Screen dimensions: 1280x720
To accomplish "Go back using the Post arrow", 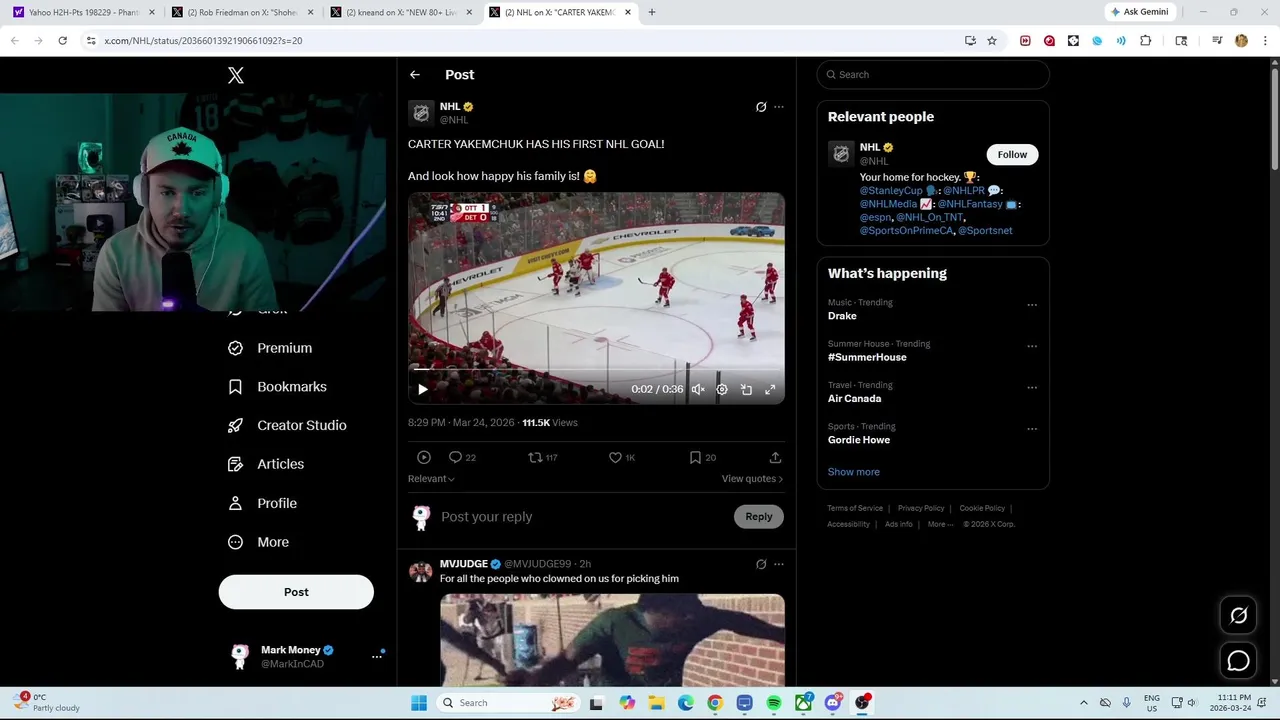I will pyautogui.click(x=415, y=75).
